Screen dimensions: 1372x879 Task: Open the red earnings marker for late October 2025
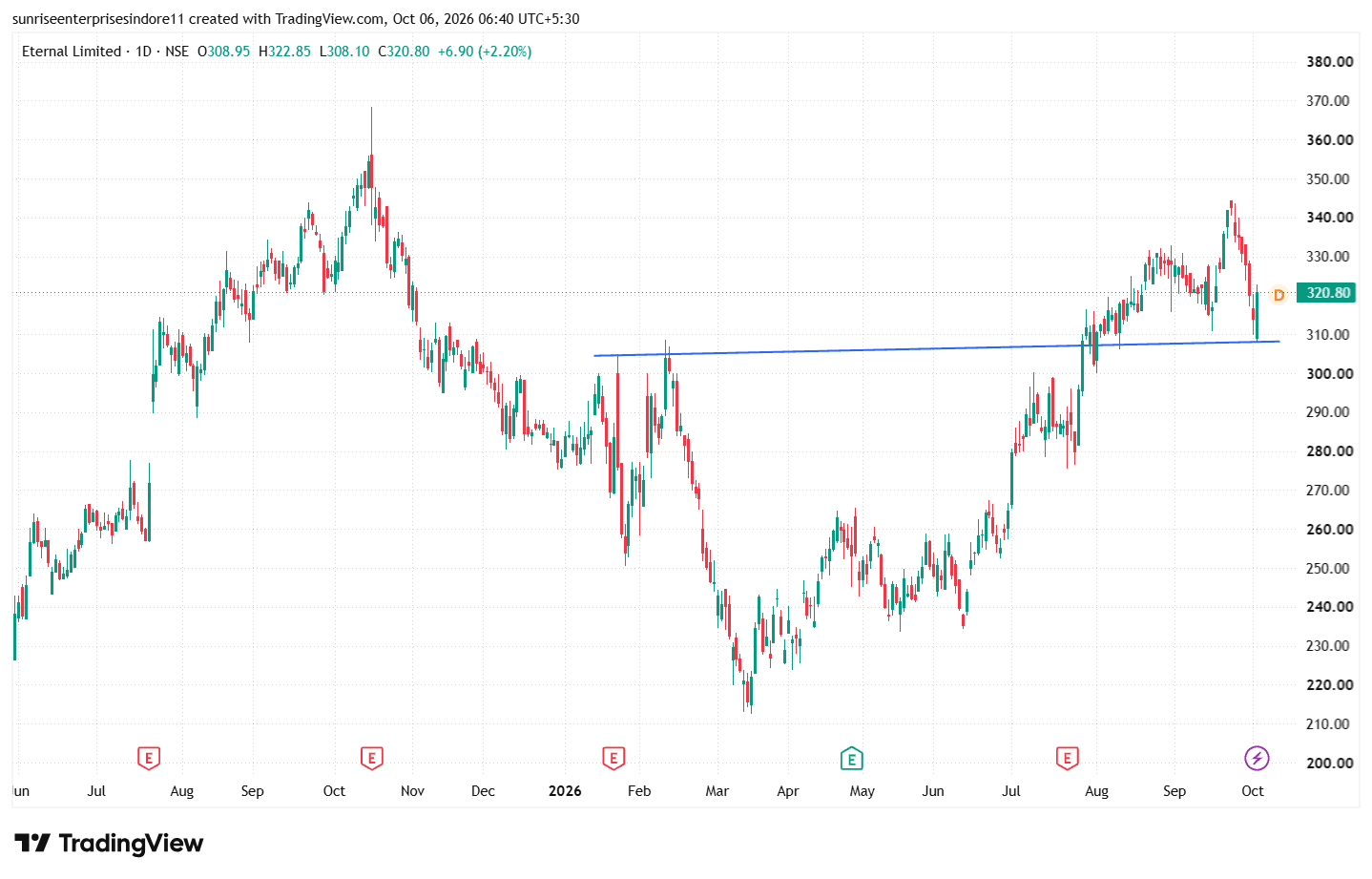[x=372, y=759]
